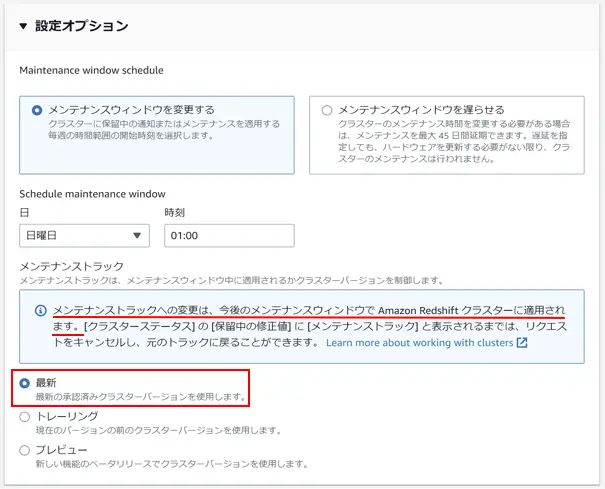Open Learn more about working with clusters link
Viewport: 605px width, 489px height.
[x=419, y=343]
